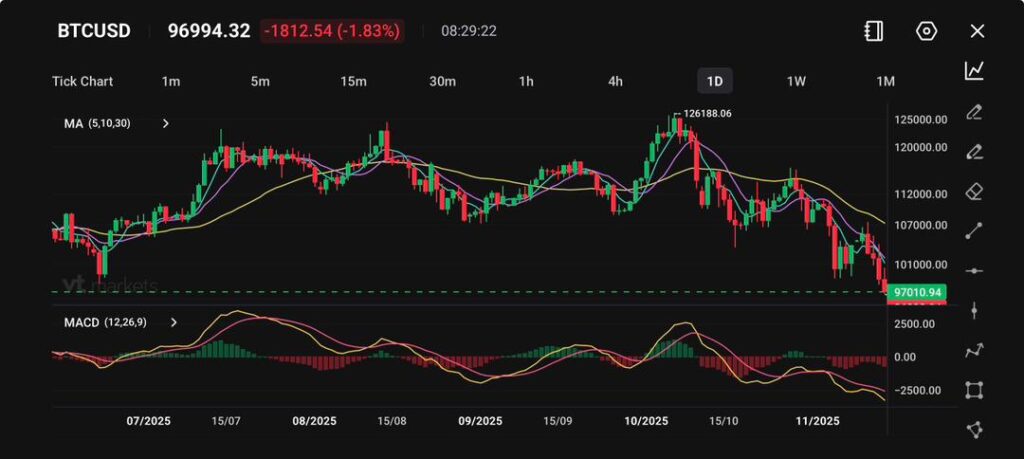The image size is (1024, 459).
Task: Switch to the 4h timeframe
Action: [616, 81]
